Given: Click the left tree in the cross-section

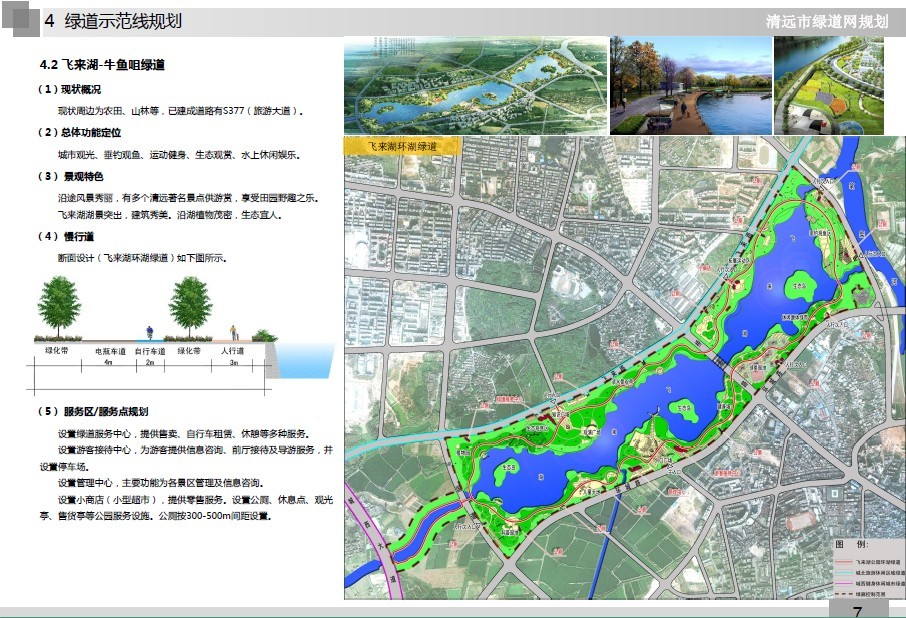Looking at the screenshot, I should coord(60,306).
